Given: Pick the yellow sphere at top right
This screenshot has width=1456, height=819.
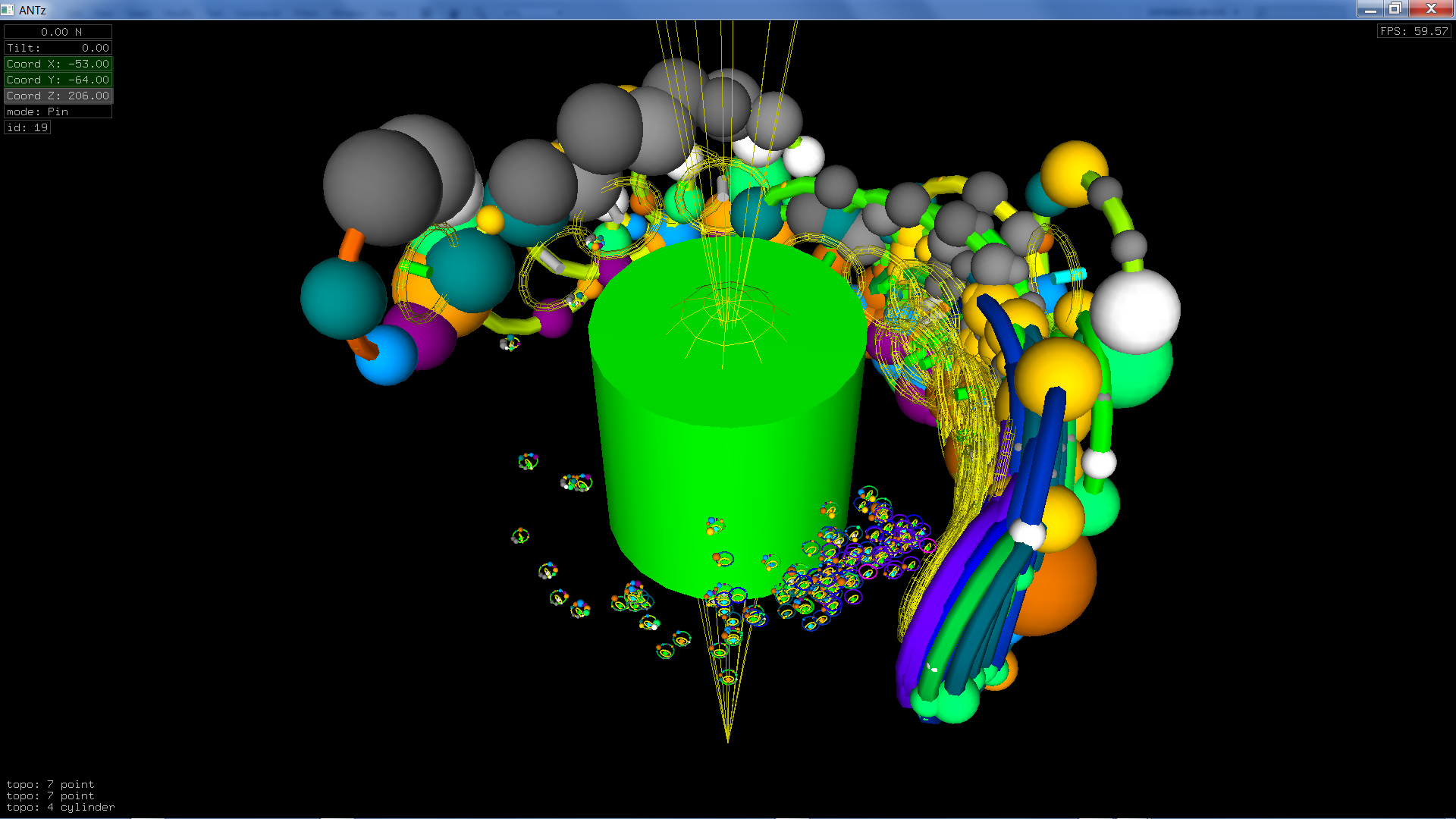Looking at the screenshot, I should (1071, 168).
